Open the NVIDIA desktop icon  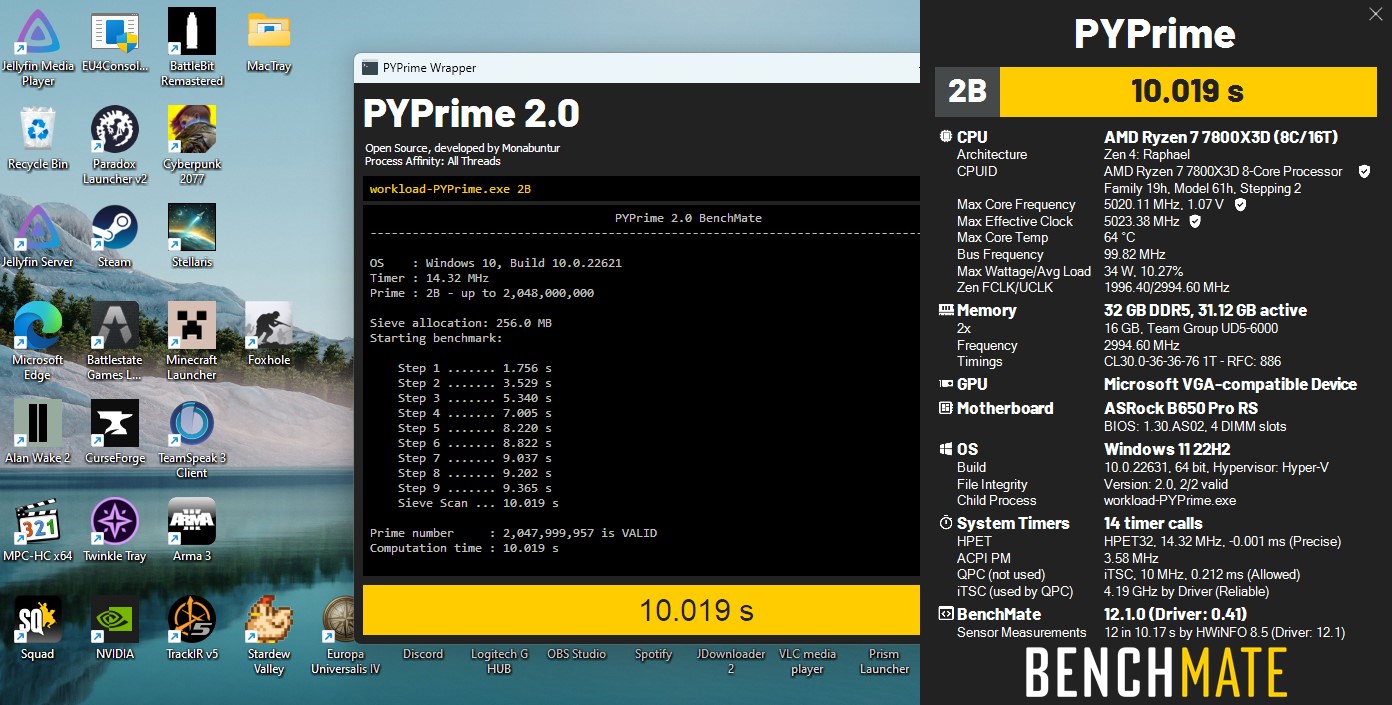click(114, 628)
